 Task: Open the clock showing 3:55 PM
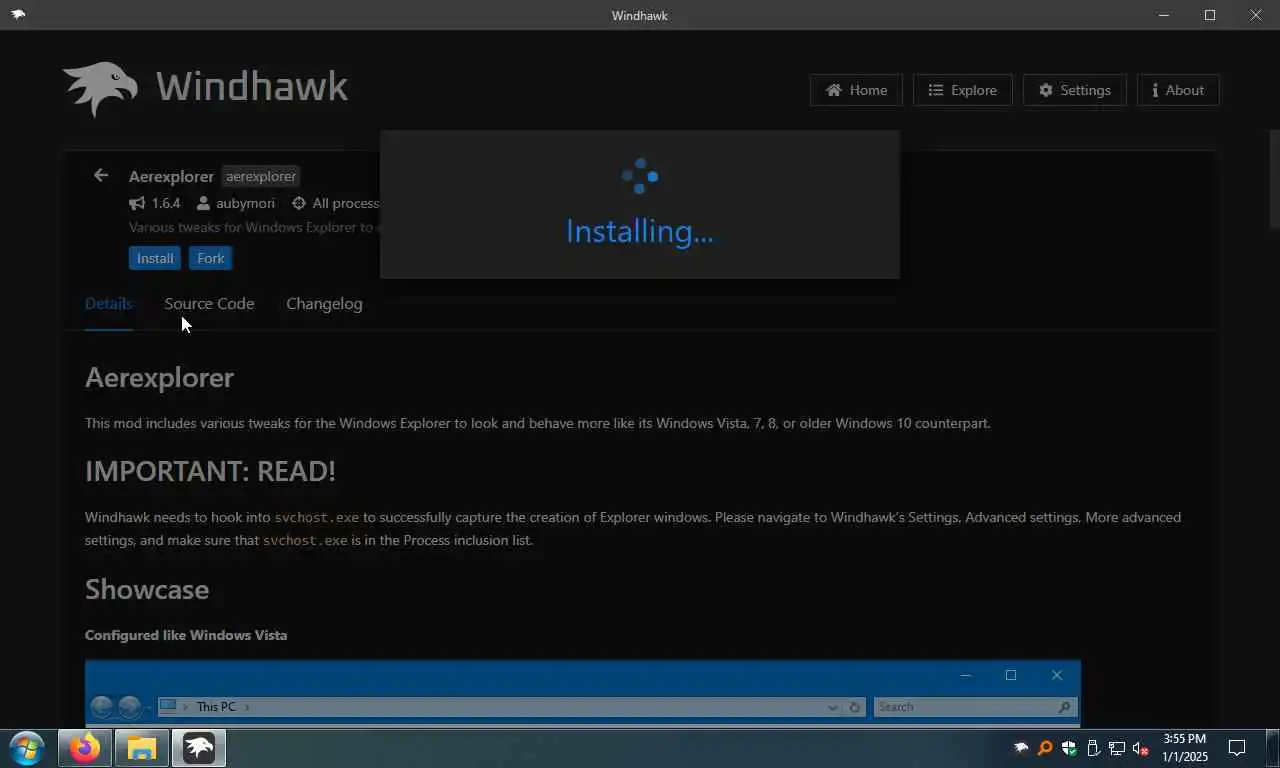[1184, 748]
